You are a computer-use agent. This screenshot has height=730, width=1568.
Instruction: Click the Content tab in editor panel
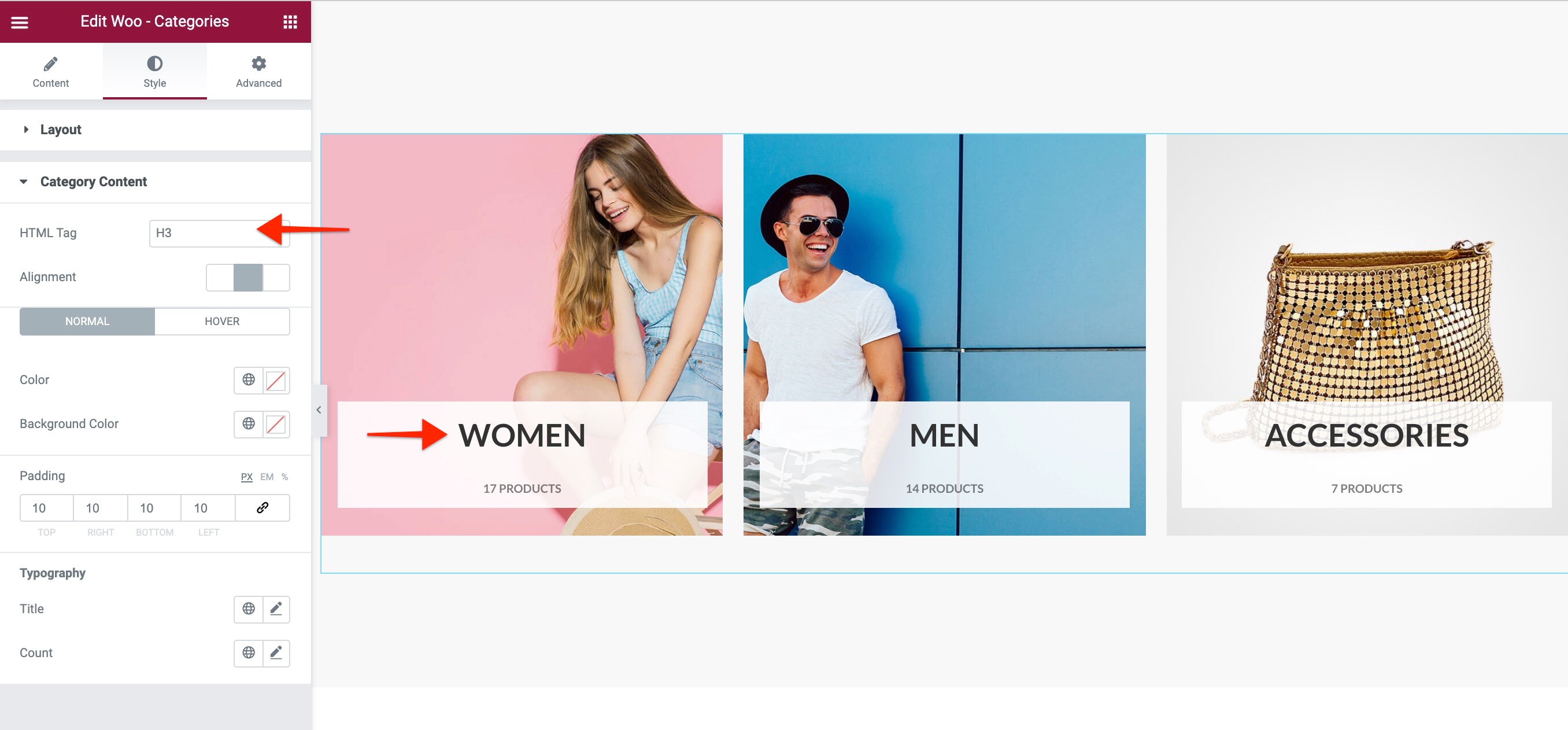tap(51, 71)
